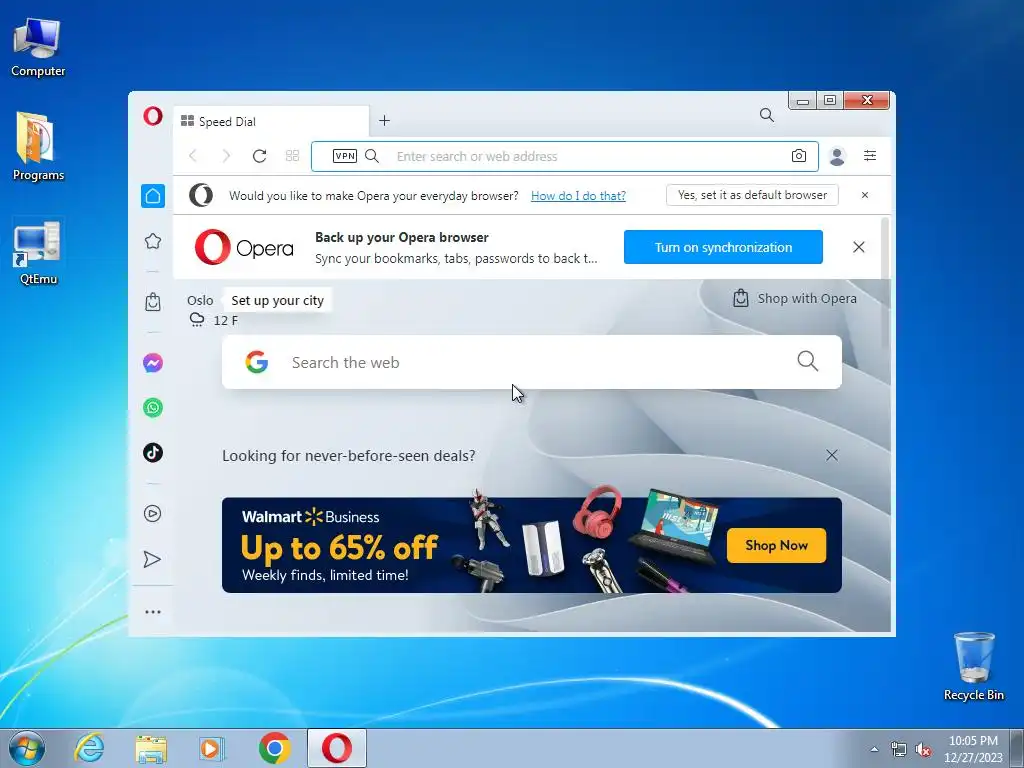Click the 12 F weather temperature
Viewport: 1024px width, 768px height.
[x=226, y=320]
